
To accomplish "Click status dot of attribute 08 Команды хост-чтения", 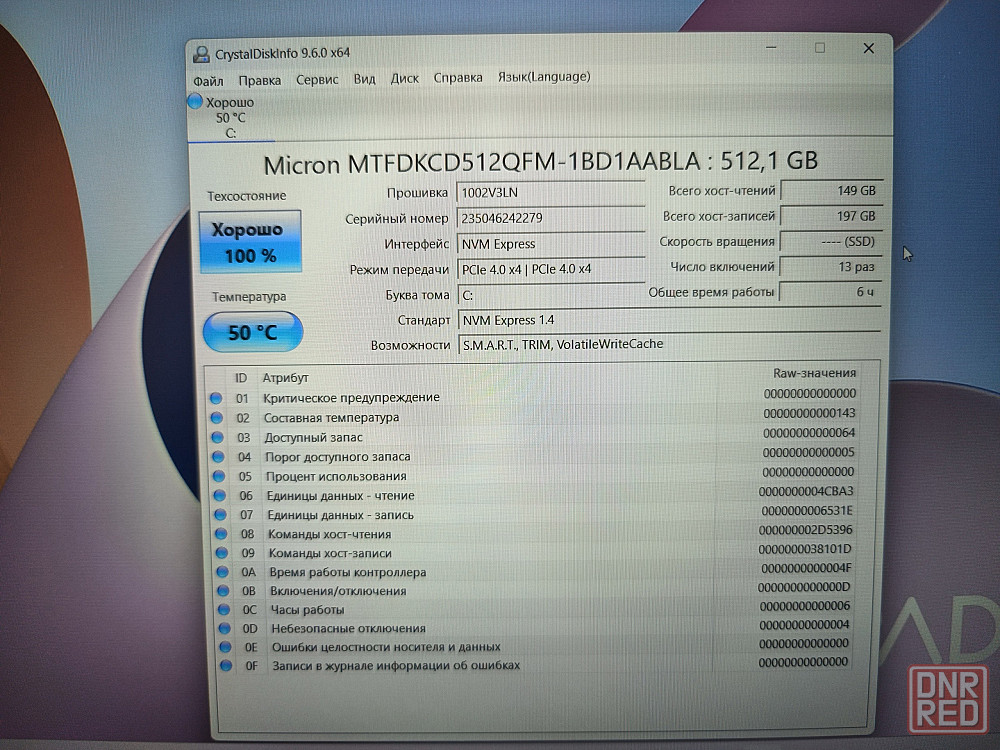I will click(221, 533).
